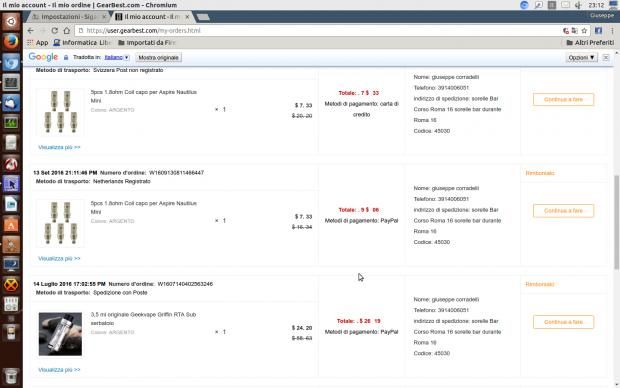Viewport: 620px width, 388px height.
Task: Click the Facebook extension icon
Action: 598,30
